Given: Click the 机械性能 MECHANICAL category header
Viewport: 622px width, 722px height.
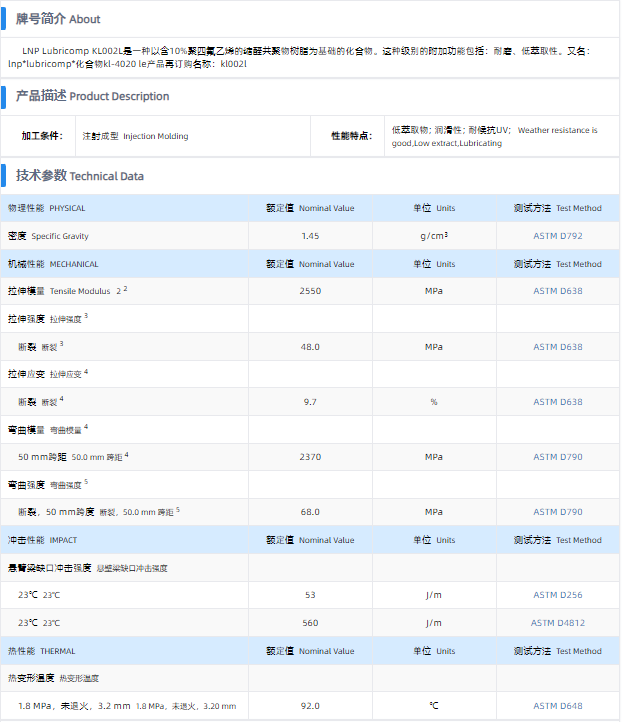Looking at the screenshot, I should click(53, 264).
